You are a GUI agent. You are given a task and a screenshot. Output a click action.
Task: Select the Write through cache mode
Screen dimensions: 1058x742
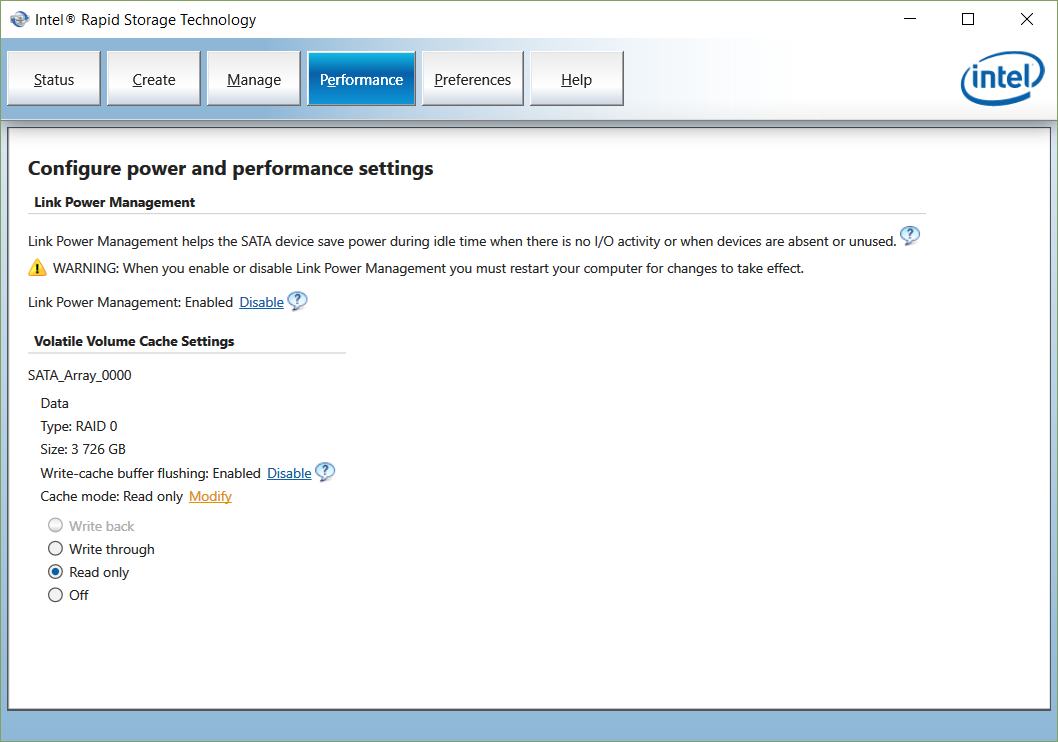[x=56, y=549]
